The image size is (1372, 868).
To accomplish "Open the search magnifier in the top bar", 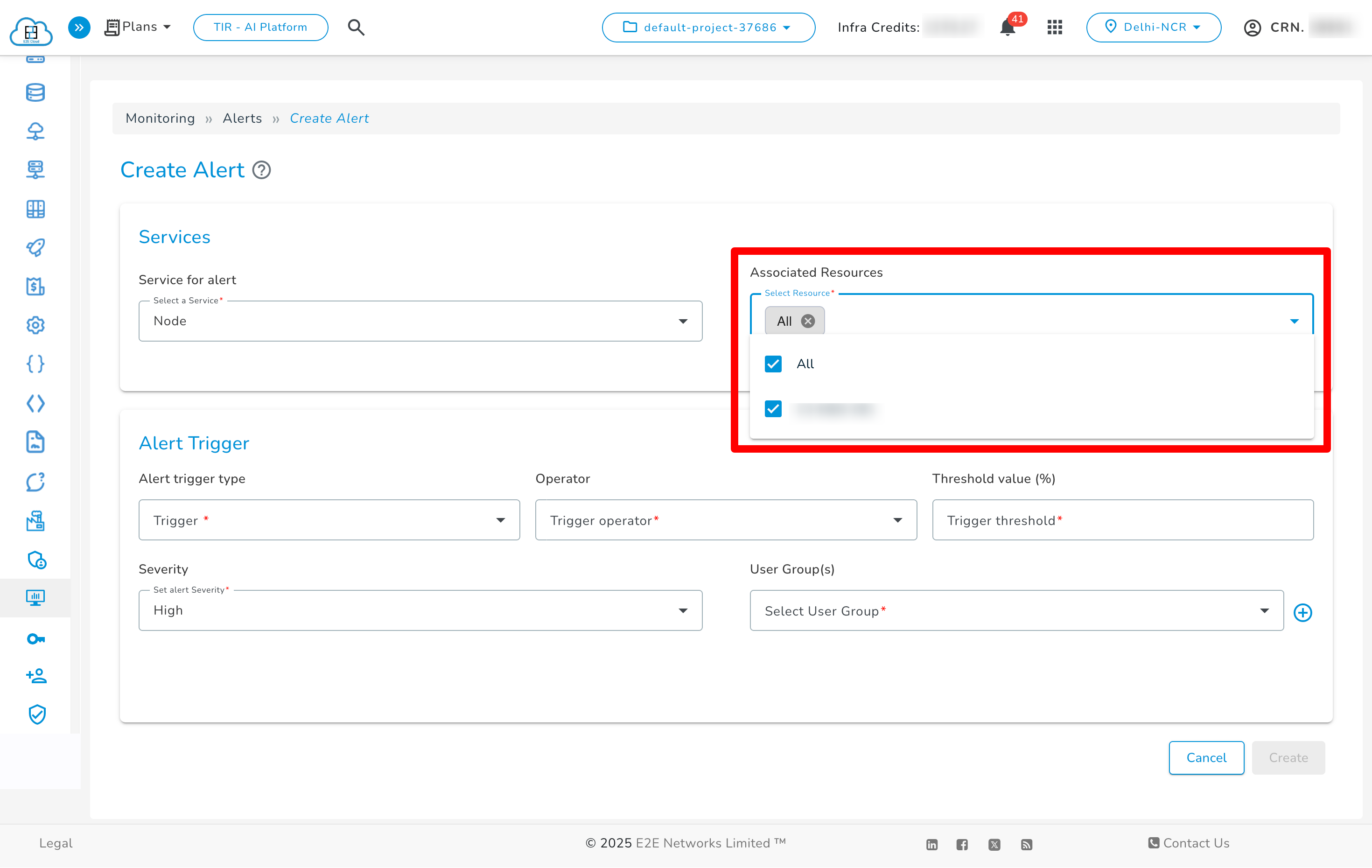I will [x=356, y=27].
